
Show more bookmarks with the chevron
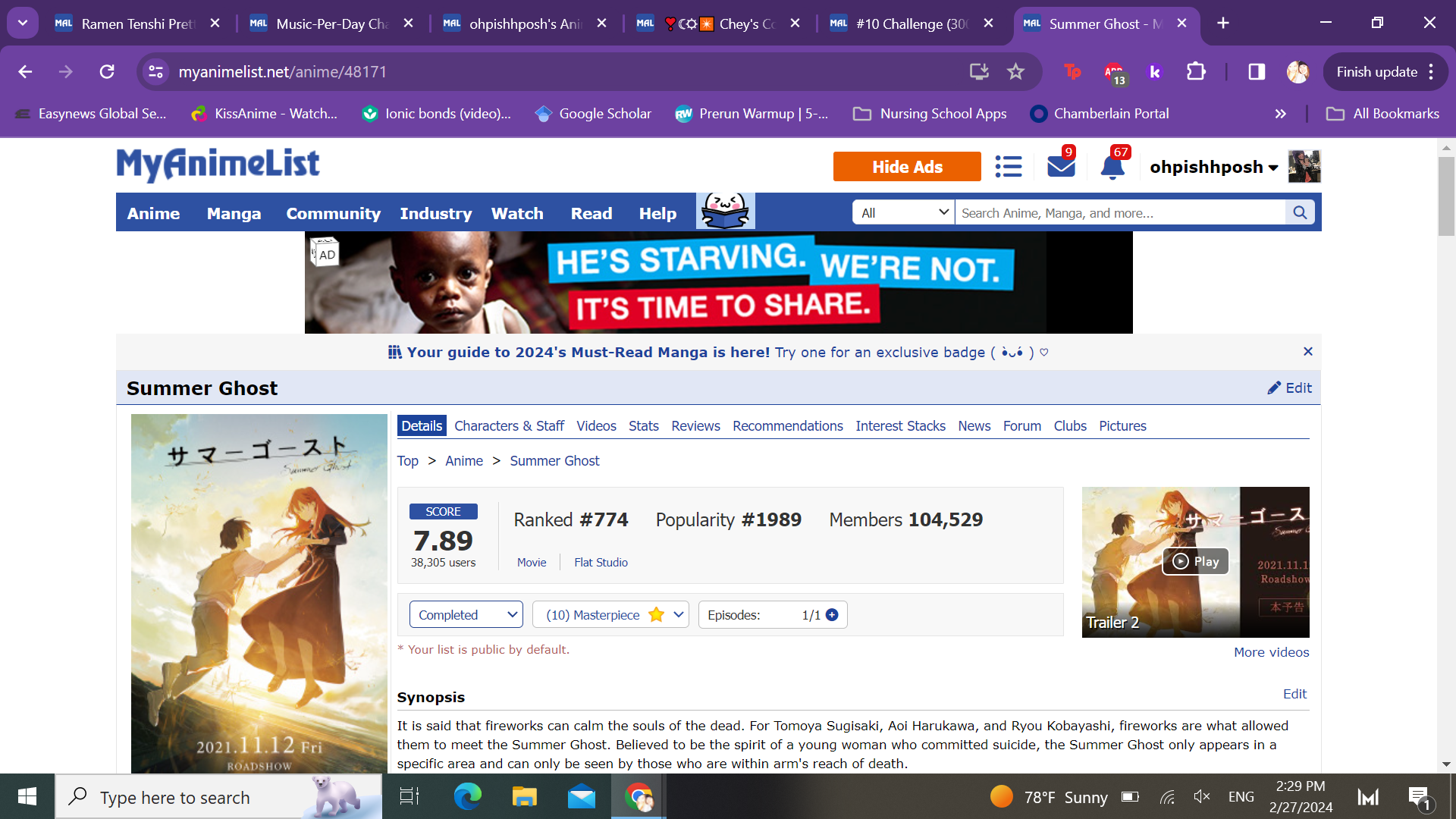(1281, 114)
